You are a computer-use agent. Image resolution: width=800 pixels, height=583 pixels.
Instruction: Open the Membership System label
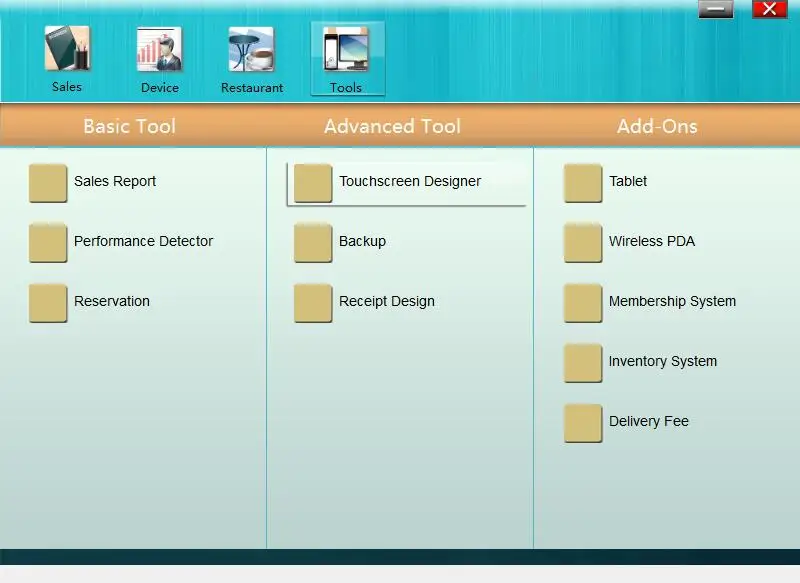(672, 301)
